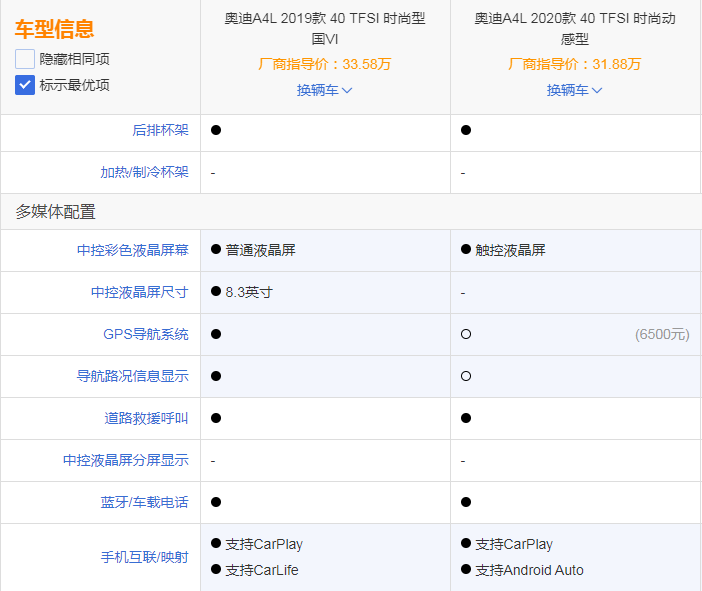The height and width of the screenshot is (591, 702).
Task: Open the 后排杯架 parameter link
Action: tap(160, 130)
